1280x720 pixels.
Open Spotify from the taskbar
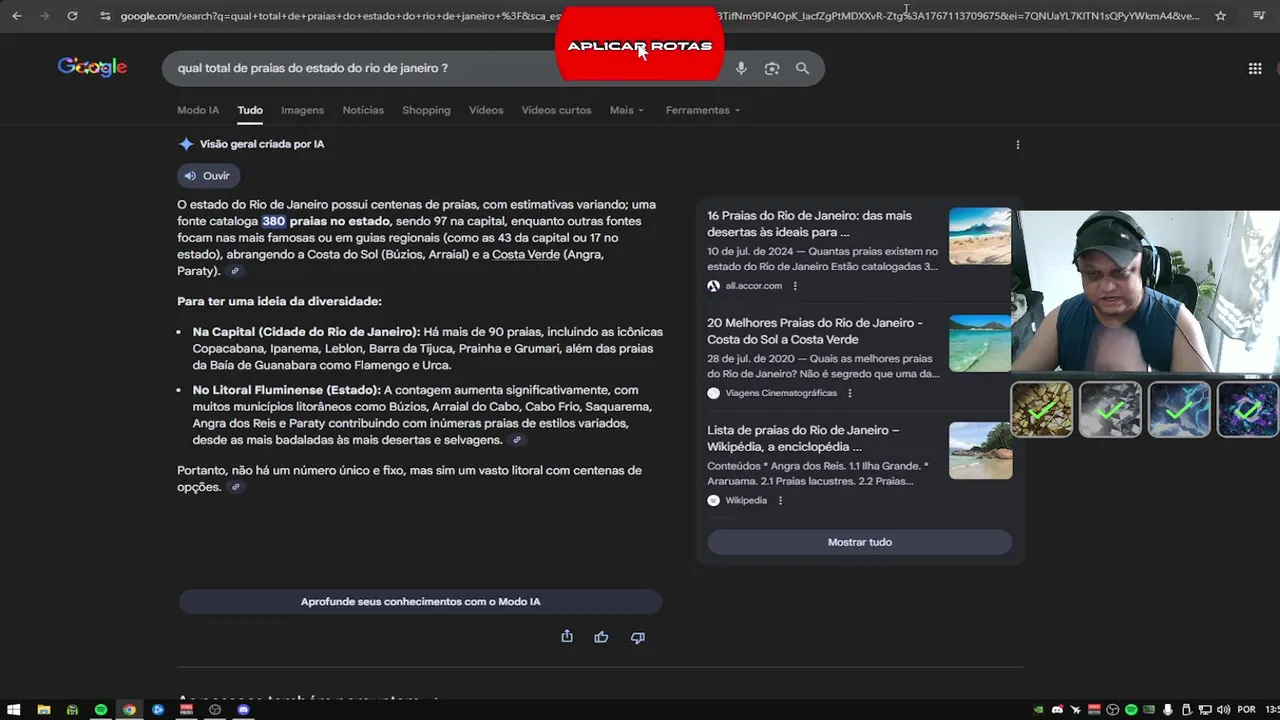click(101, 710)
